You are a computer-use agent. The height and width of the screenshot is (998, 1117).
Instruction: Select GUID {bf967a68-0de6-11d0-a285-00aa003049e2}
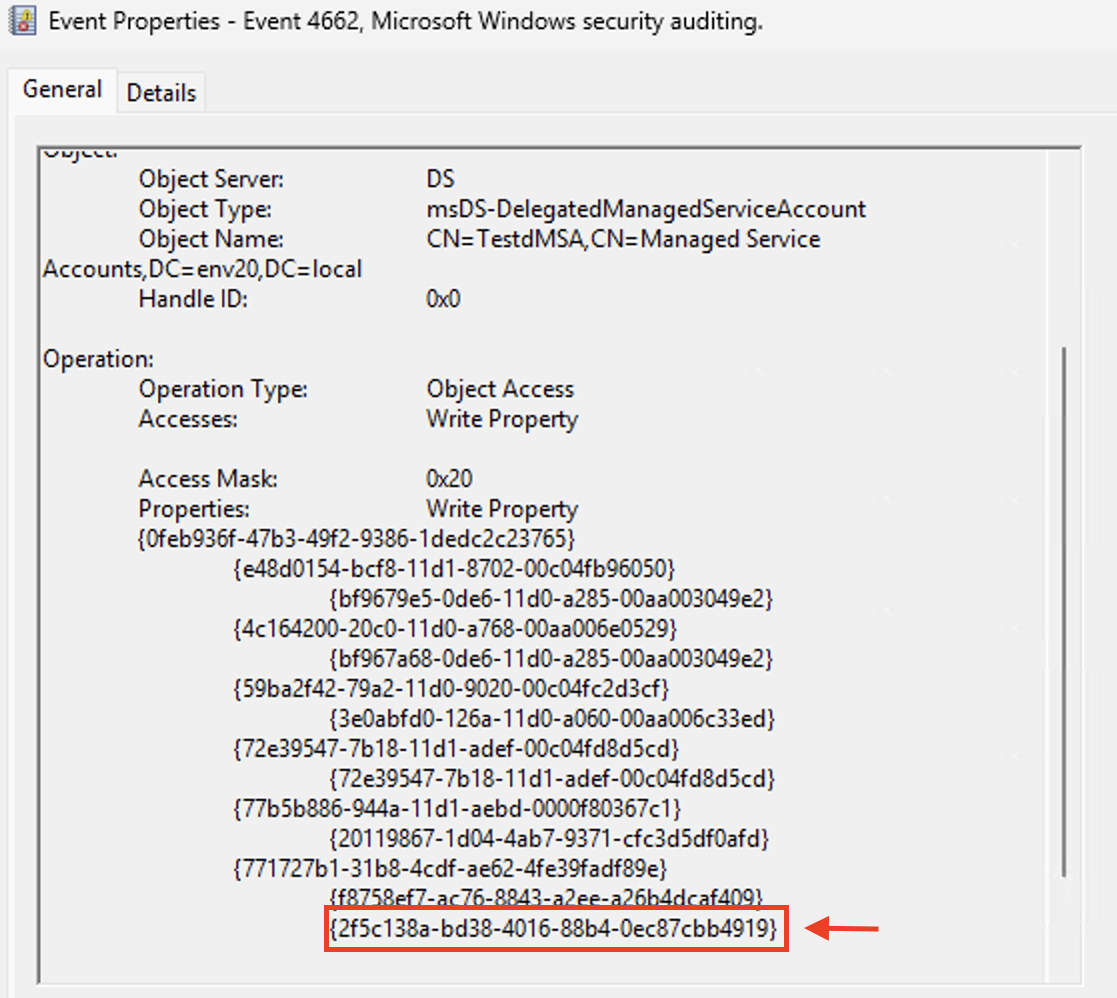click(x=551, y=658)
